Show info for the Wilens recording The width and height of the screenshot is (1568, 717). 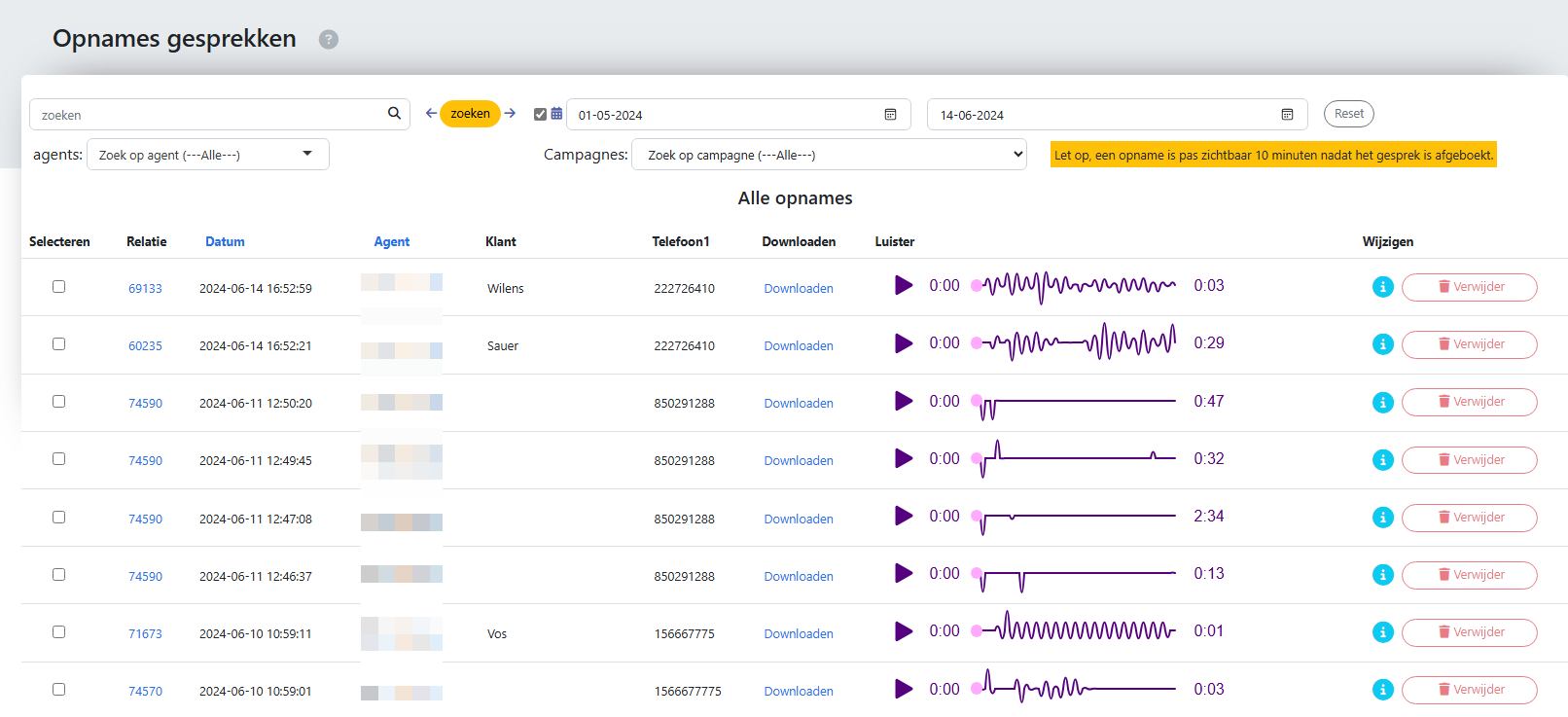1383,287
